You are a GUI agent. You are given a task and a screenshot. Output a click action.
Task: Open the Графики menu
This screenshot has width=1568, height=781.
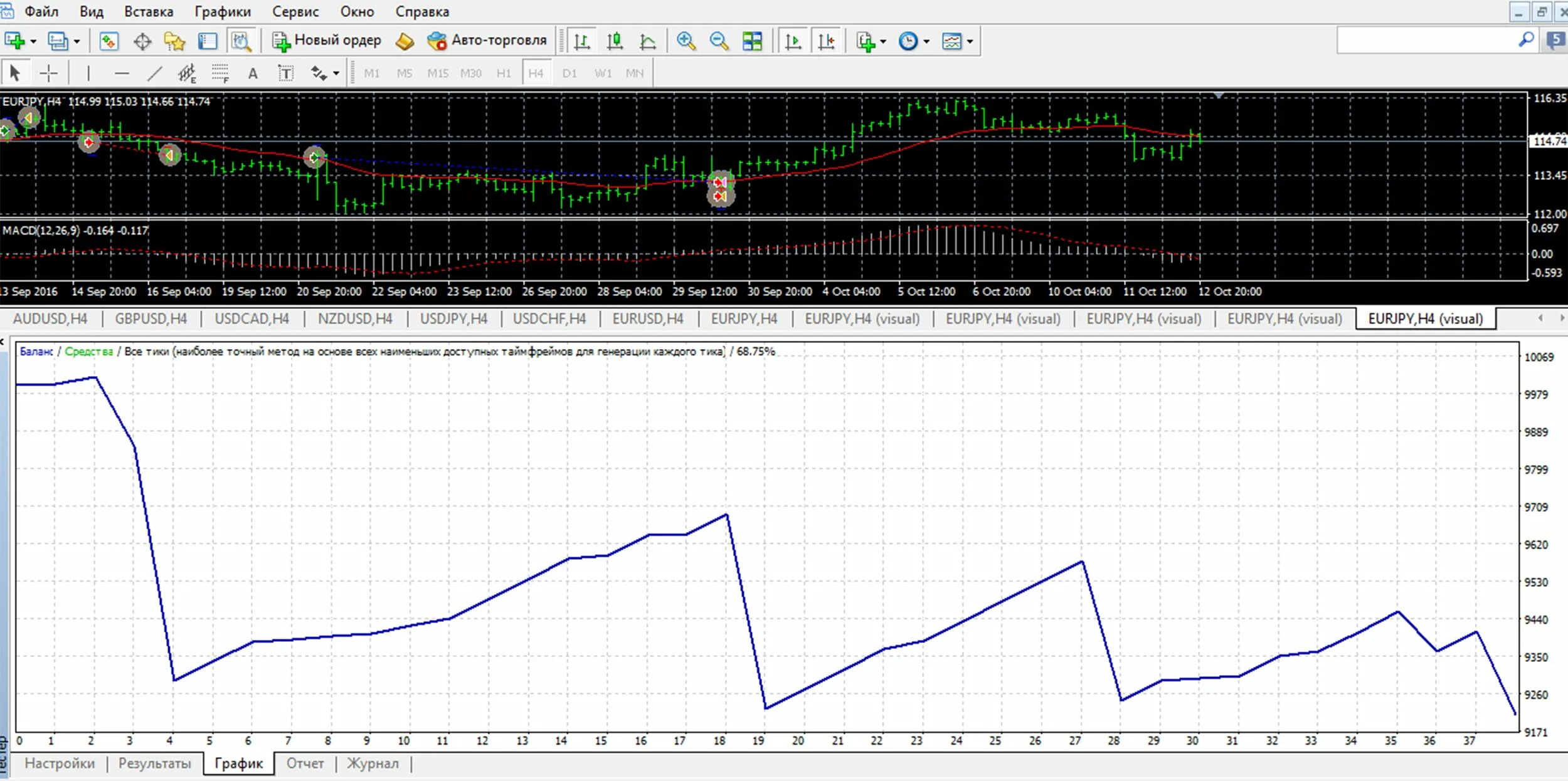(222, 11)
